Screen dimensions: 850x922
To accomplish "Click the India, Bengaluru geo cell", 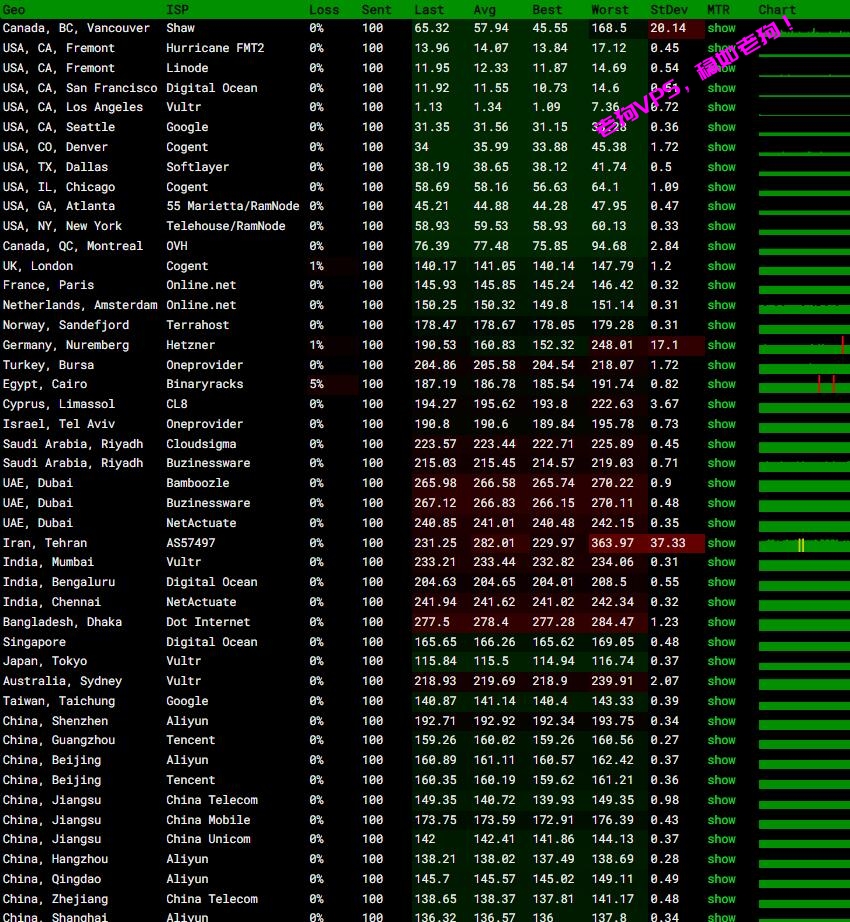I will 59,582.
